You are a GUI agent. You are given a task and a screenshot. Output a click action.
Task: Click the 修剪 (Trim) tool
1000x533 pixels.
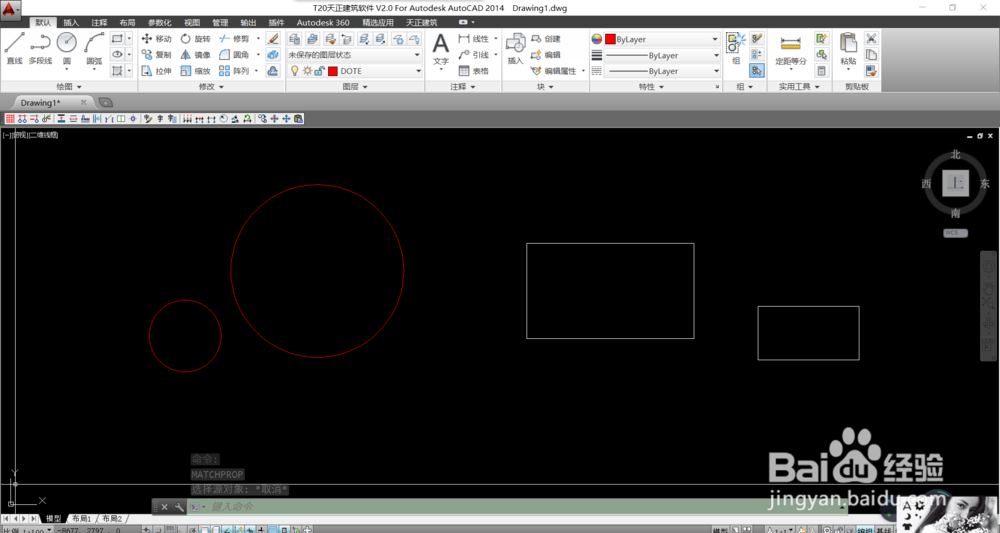(x=234, y=39)
